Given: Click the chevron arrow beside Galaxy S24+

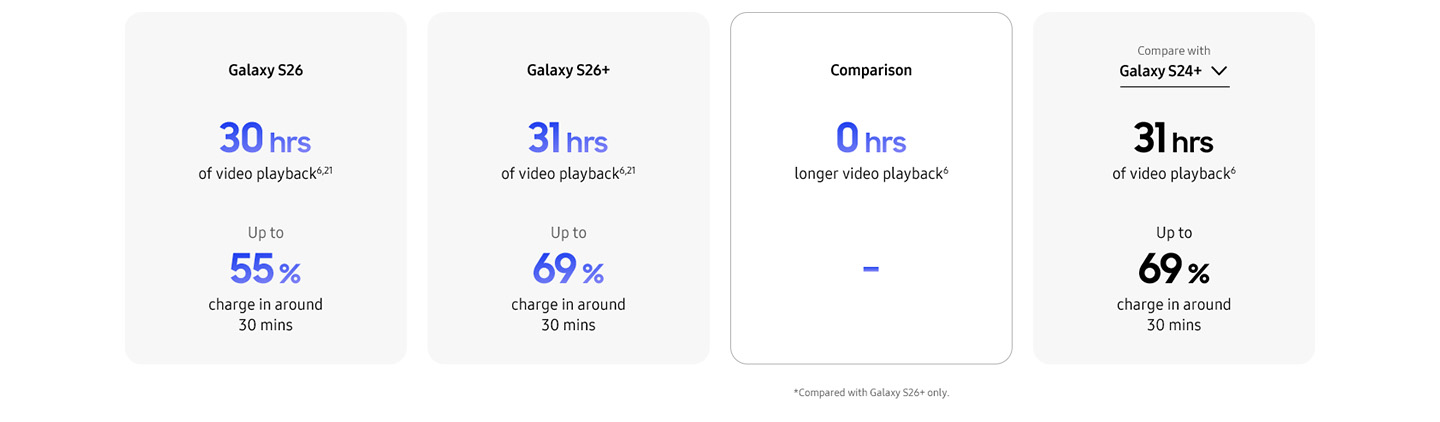Looking at the screenshot, I should 1218,71.
